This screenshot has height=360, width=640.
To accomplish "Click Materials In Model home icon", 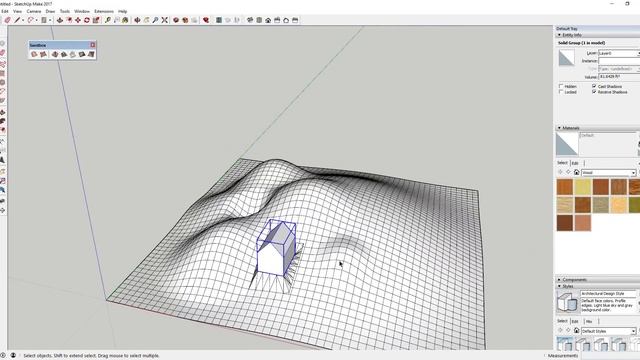I will tap(576, 173).
